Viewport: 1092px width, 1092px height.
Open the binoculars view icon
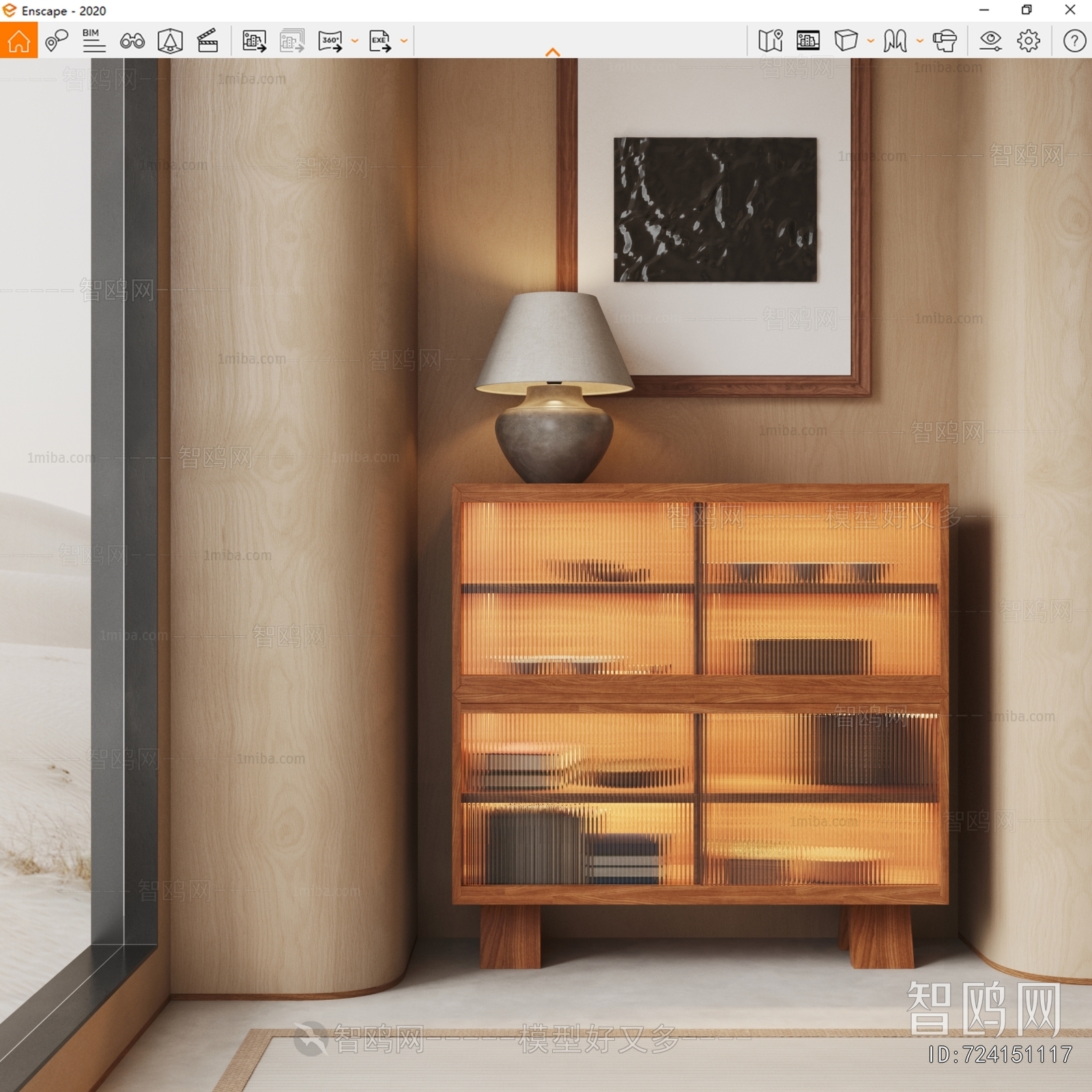[132, 41]
